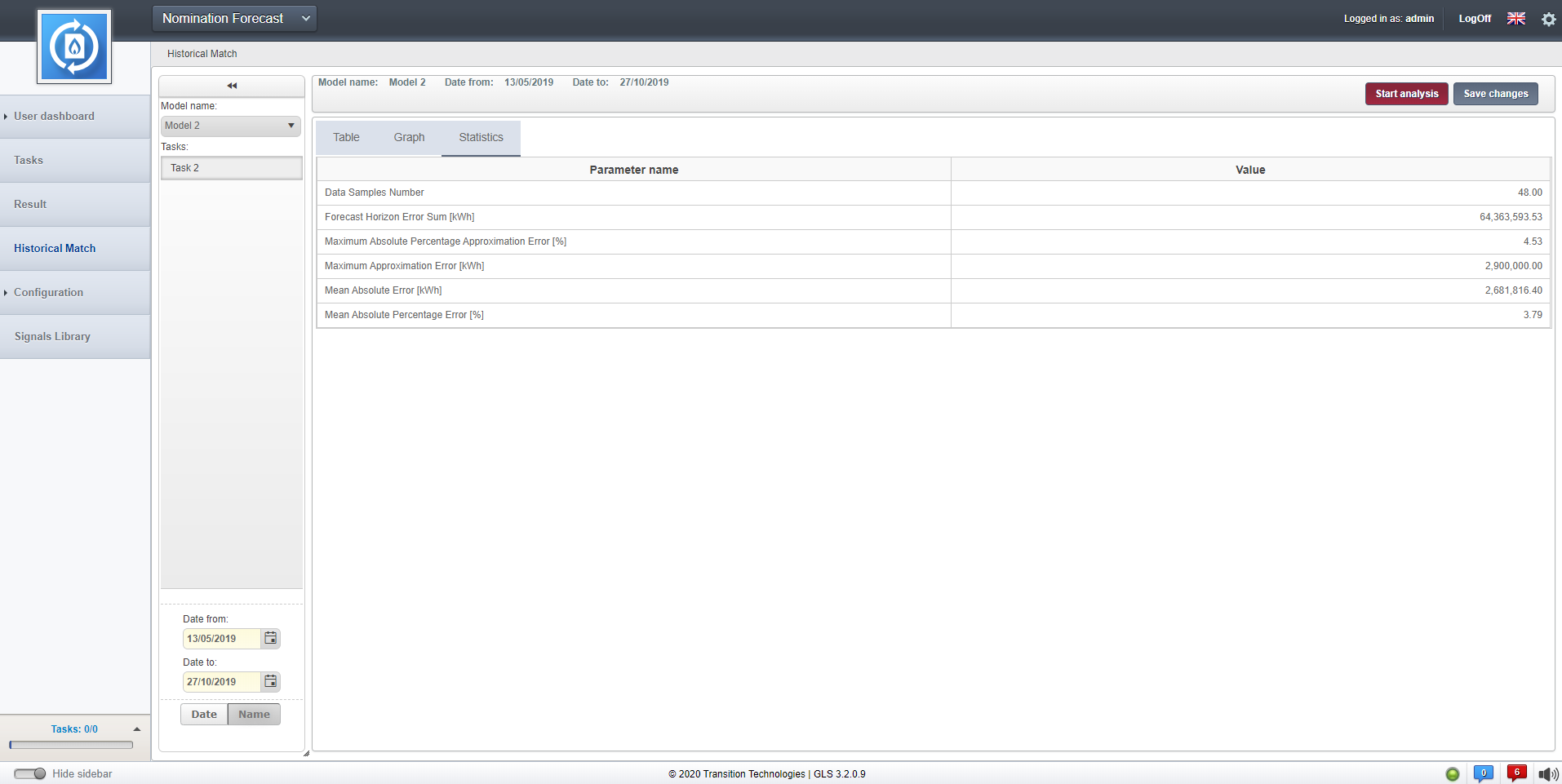Open blue message notifications icon
1562x784 pixels.
(1483, 773)
